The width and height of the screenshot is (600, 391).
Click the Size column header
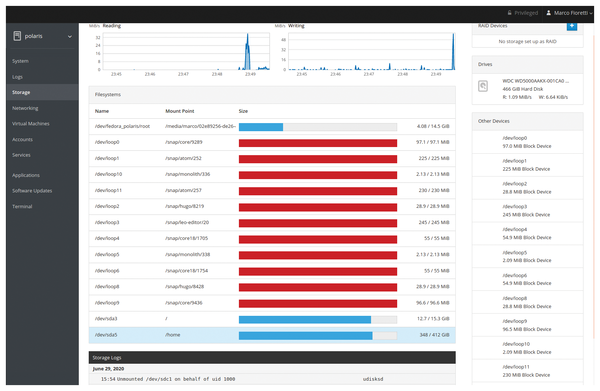tap(243, 111)
